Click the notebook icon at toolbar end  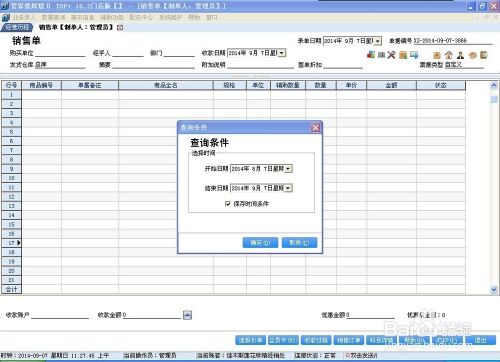484,55
